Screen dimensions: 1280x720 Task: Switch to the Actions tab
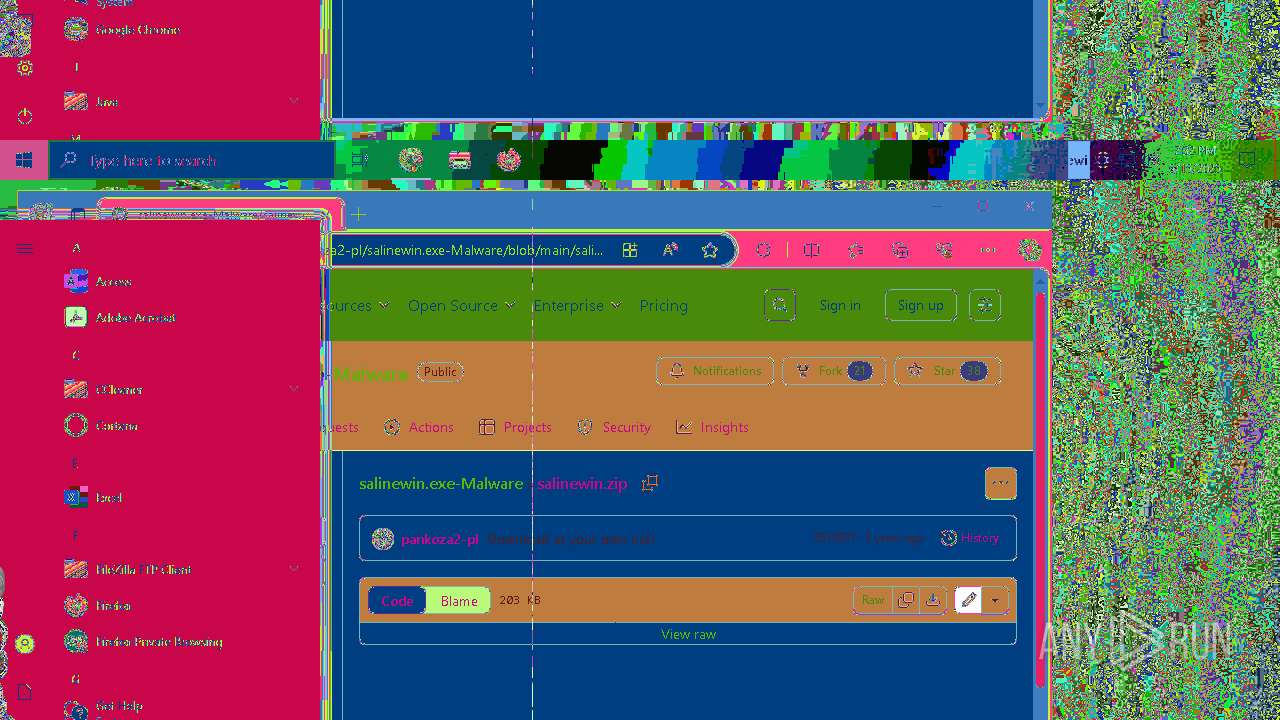tap(419, 427)
